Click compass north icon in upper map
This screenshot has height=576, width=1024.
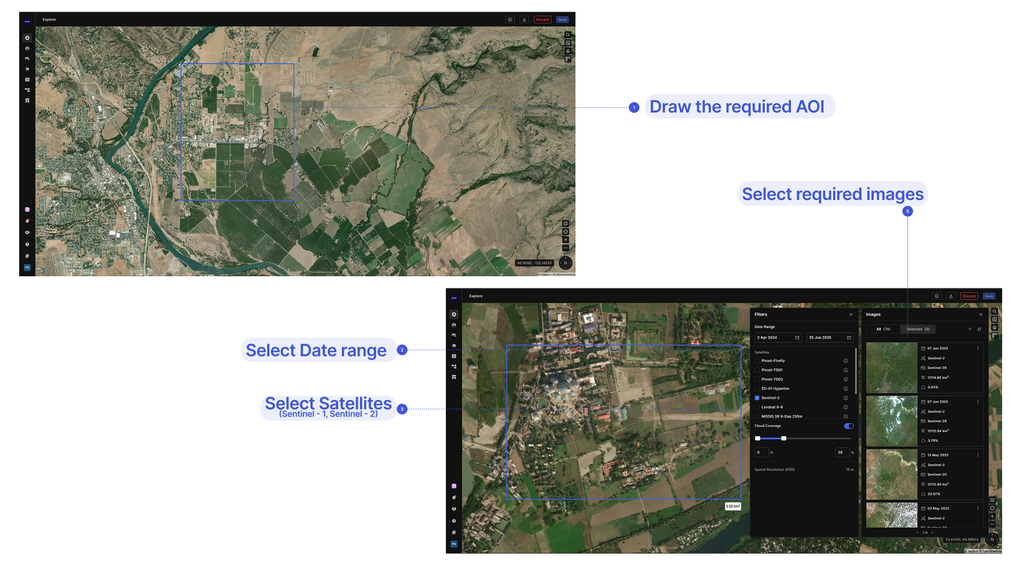566,263
